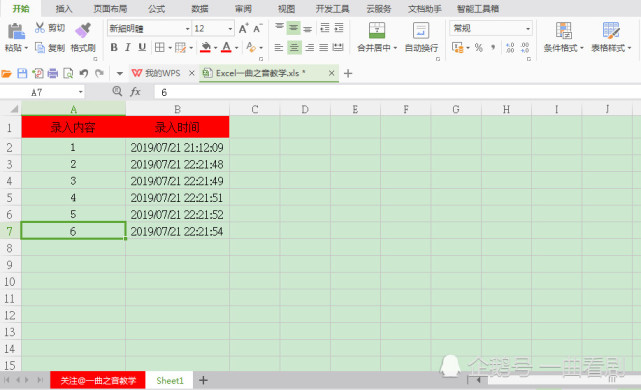This screenshot has width=641, height=390.
Task: Select cell B2 with timestamp 21:12:09
Action: 177,148
